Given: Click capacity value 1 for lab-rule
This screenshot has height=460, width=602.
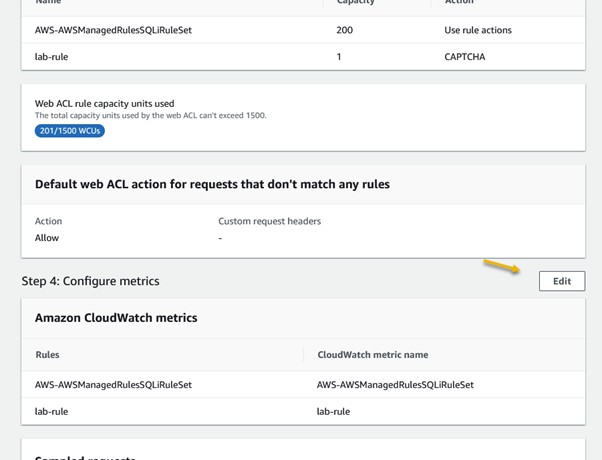Looking at the screenshot, I should pos(339,57).
